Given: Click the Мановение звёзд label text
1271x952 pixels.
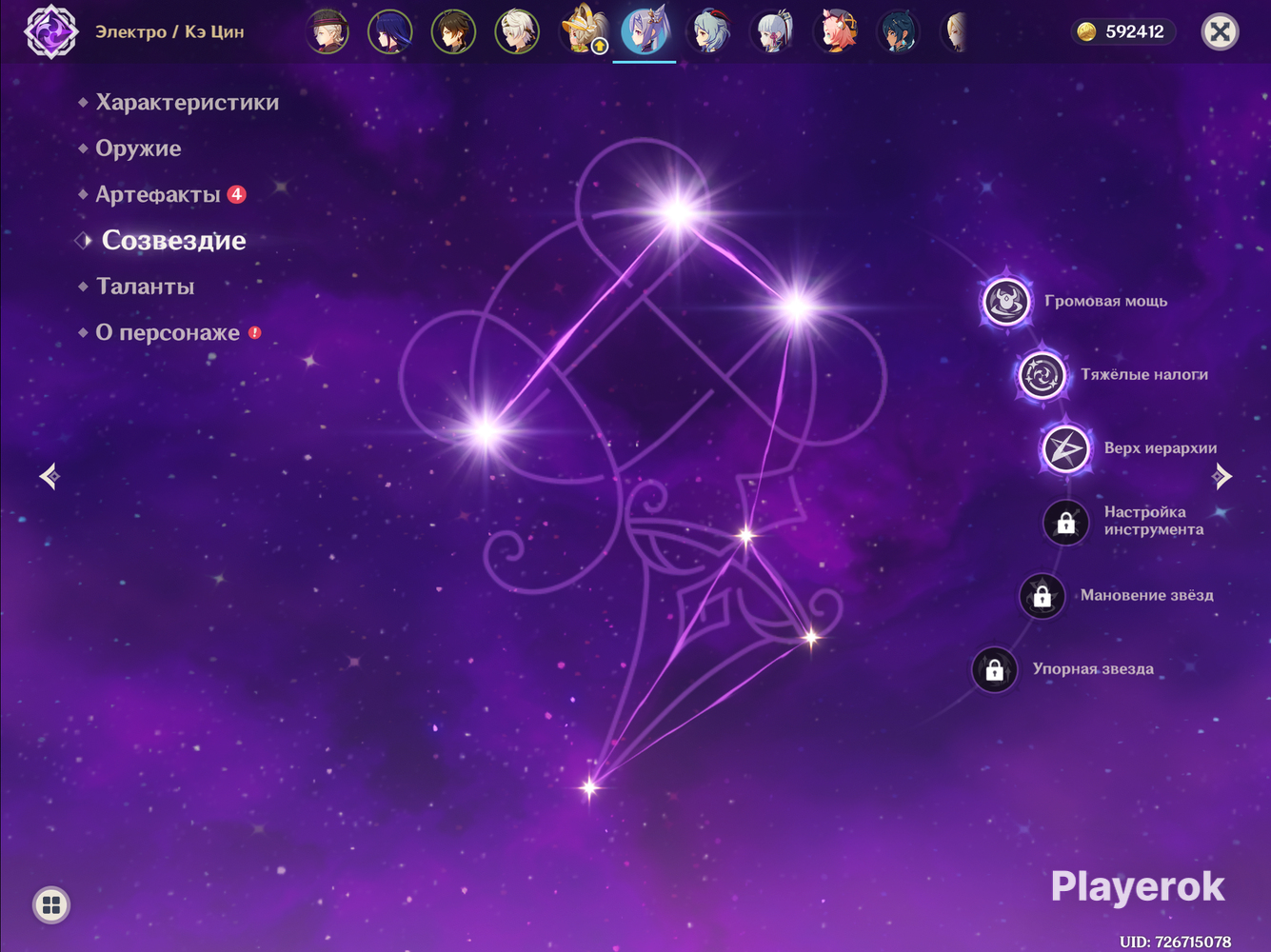Looking at the screenshot, I should point(1146,595).
